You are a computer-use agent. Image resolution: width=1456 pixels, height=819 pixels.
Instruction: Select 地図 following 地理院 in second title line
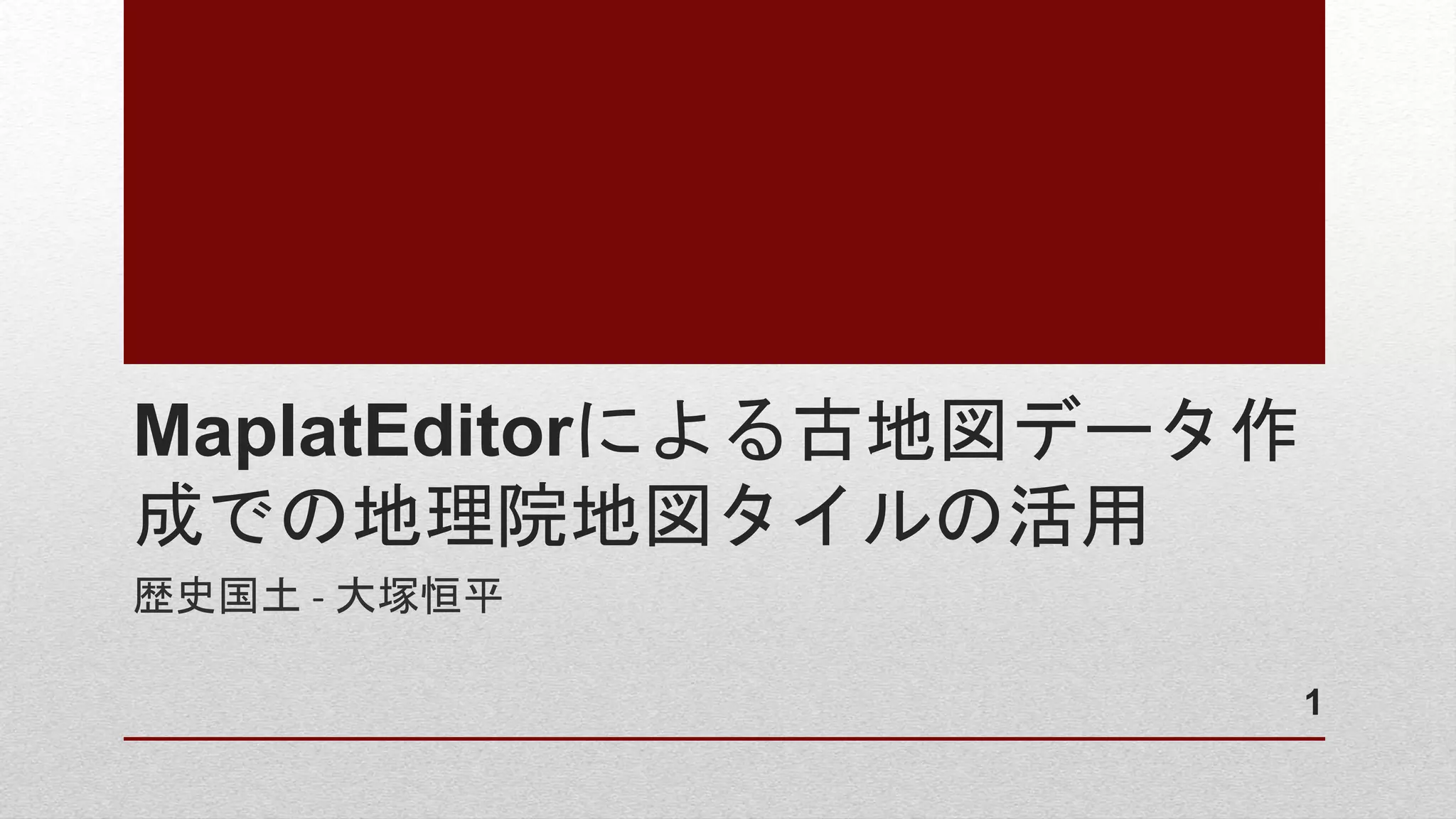(x=643, y=516)
